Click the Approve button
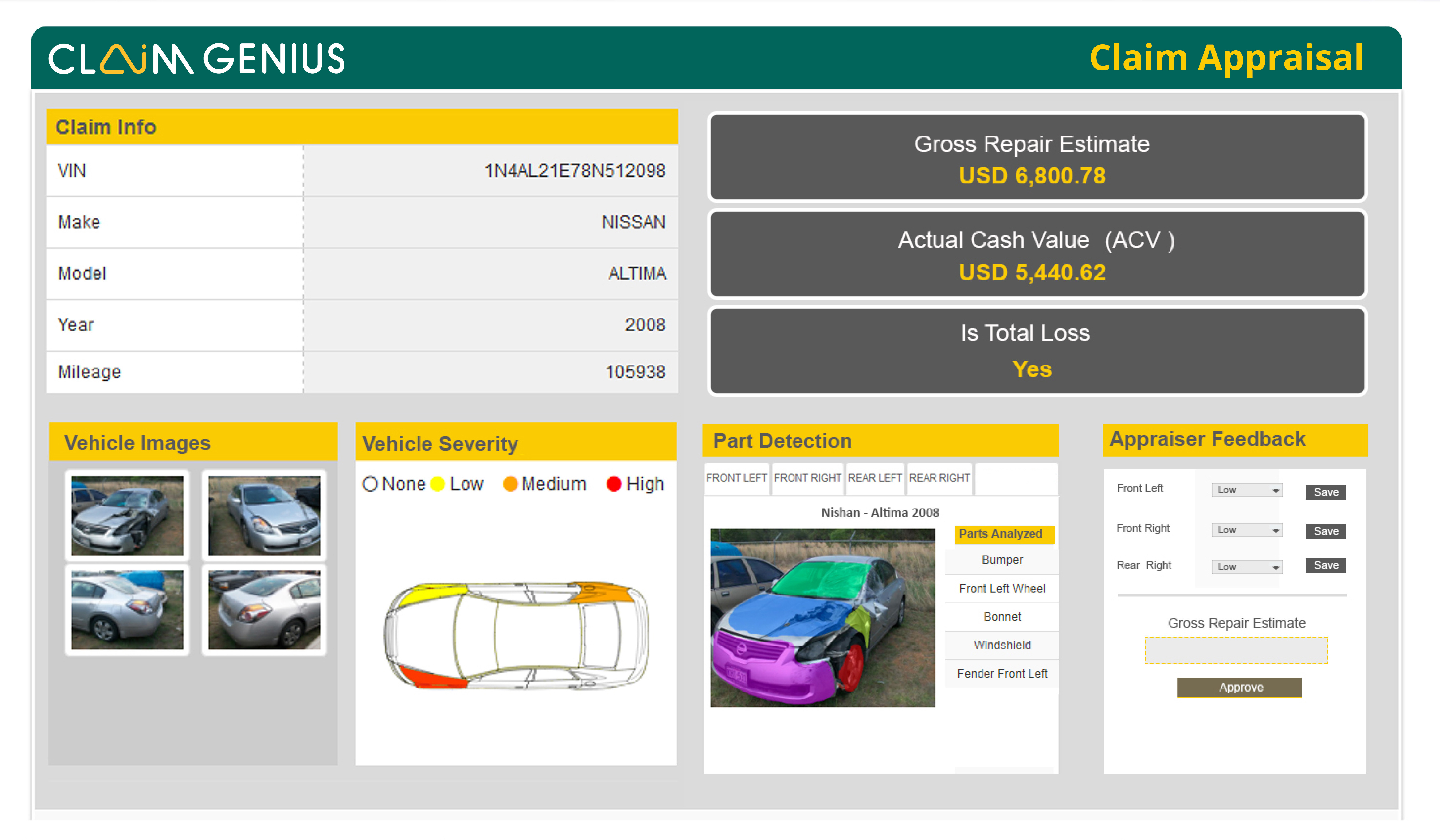The image size is (1440, 840). (x=1239, y=688)
